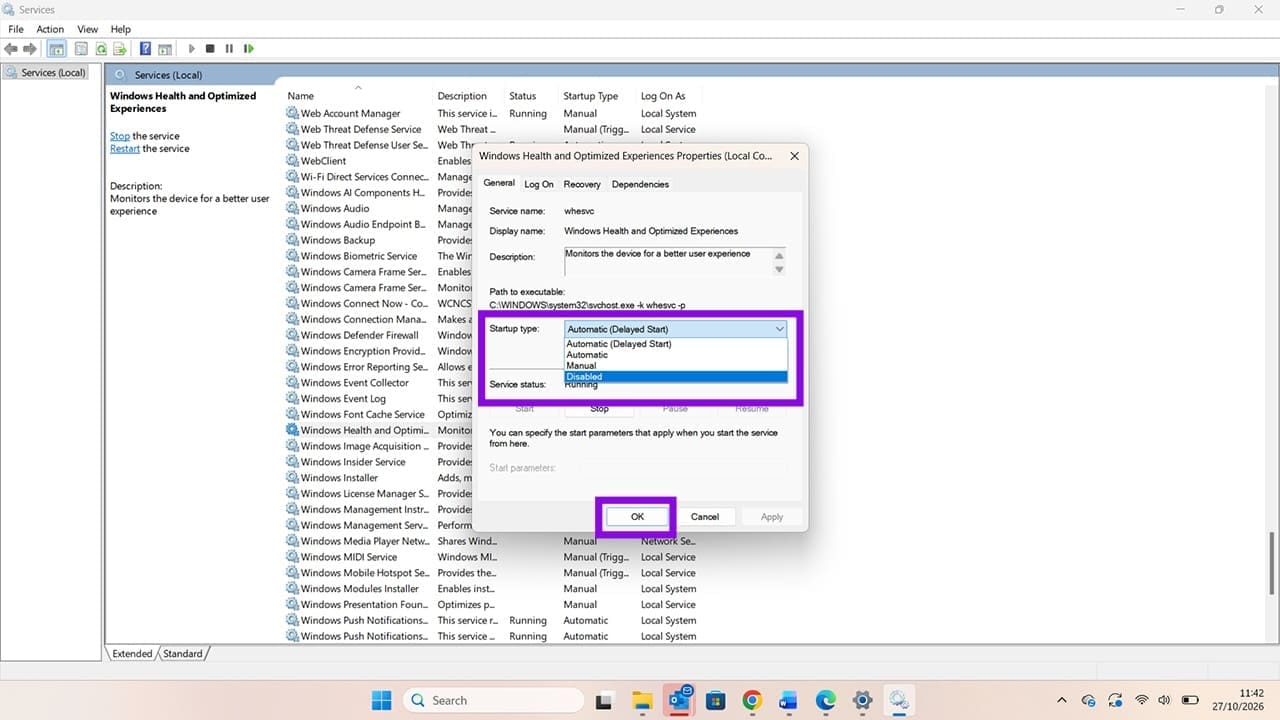The image size is (1280, 720).
Task: Open the Windows Start menu
Action: 382,700
